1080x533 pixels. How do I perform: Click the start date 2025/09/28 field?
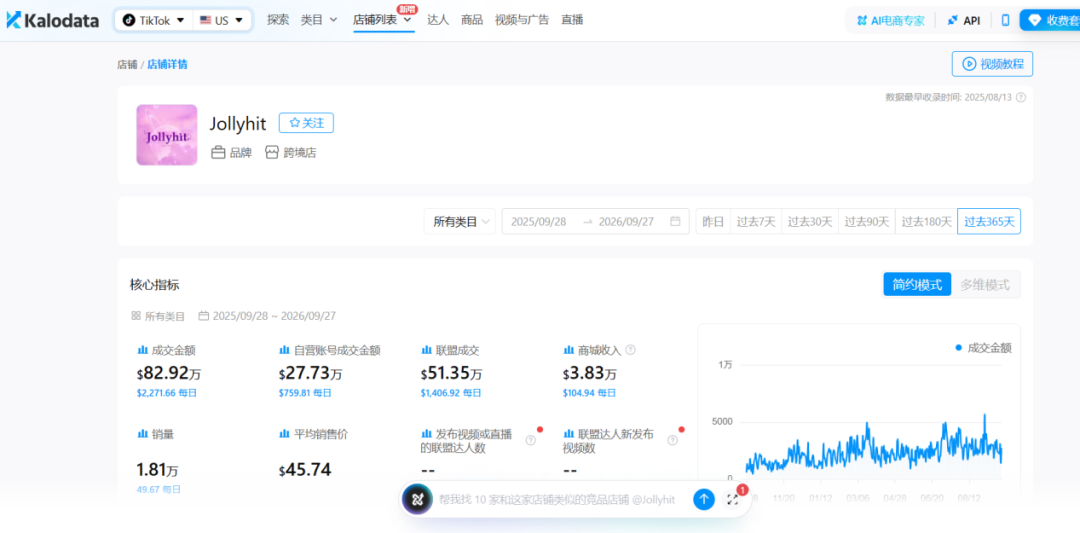click(x=539, y=222)
